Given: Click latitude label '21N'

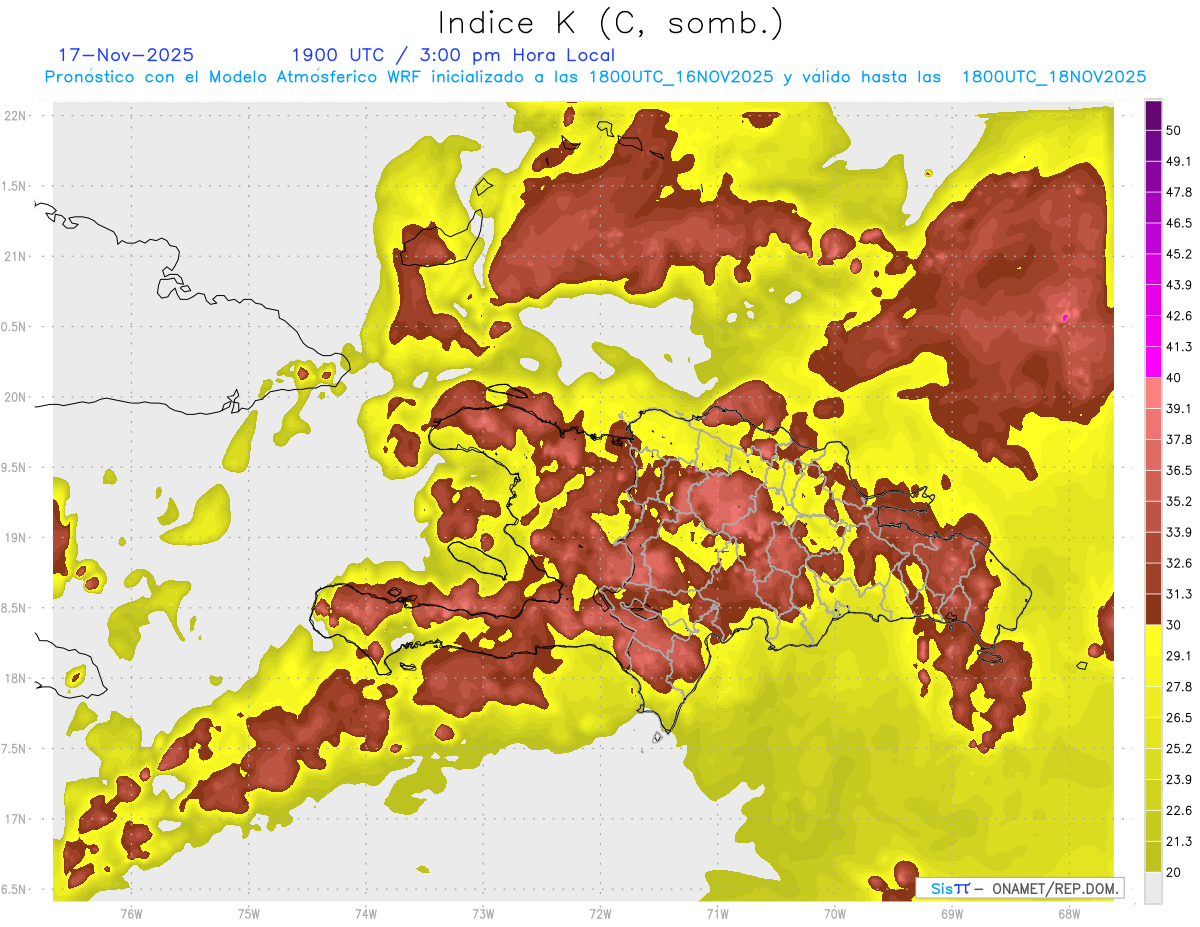Looking at the screenshot, I should 15,257.
